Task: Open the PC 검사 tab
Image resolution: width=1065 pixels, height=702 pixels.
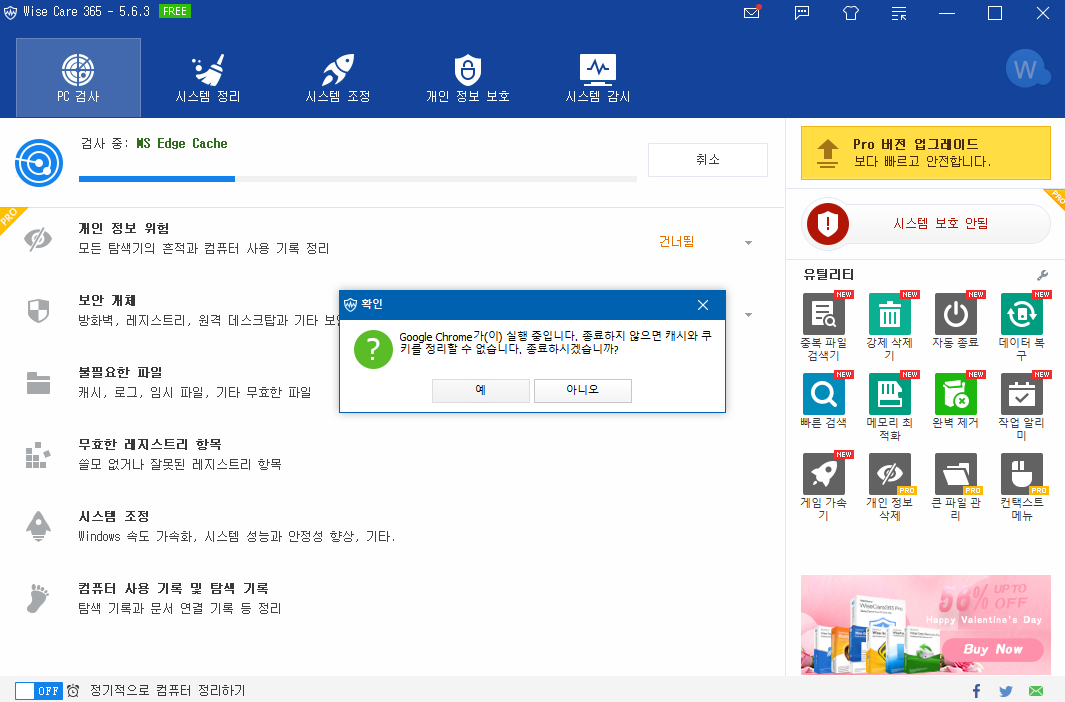Action: [x=78, y=77]
